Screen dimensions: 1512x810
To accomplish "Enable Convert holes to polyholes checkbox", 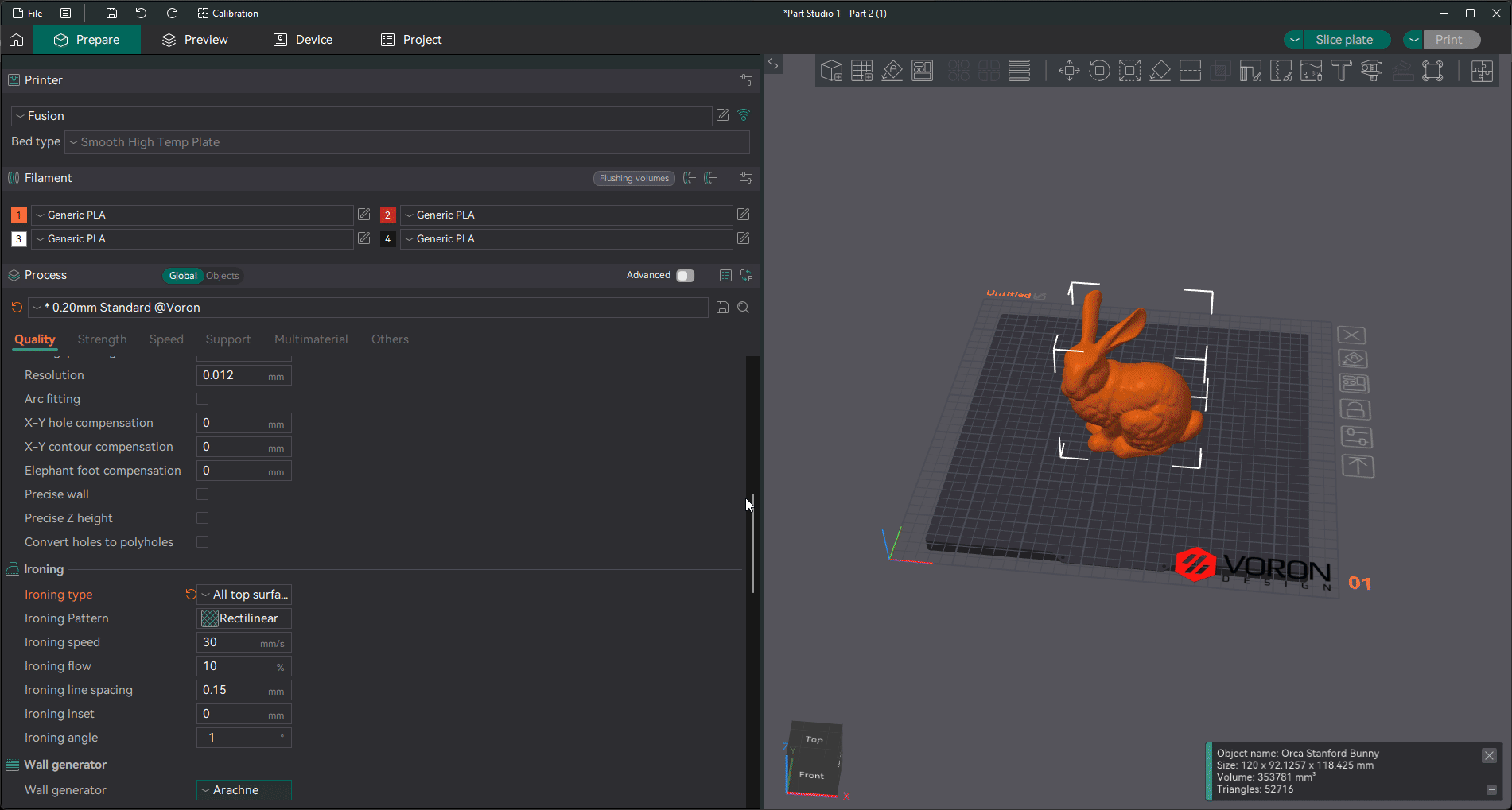I will tap(202, 542).
